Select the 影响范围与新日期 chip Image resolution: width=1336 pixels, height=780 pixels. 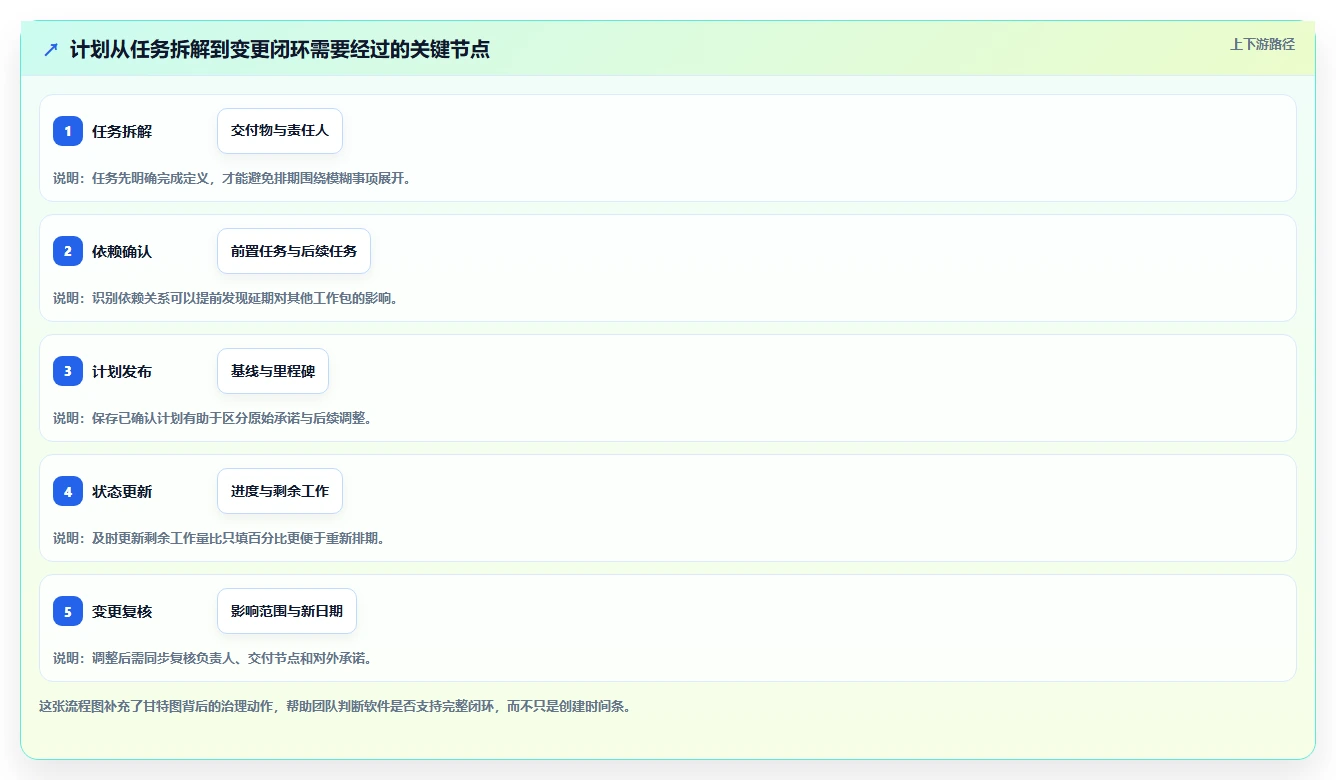[287, 611]
